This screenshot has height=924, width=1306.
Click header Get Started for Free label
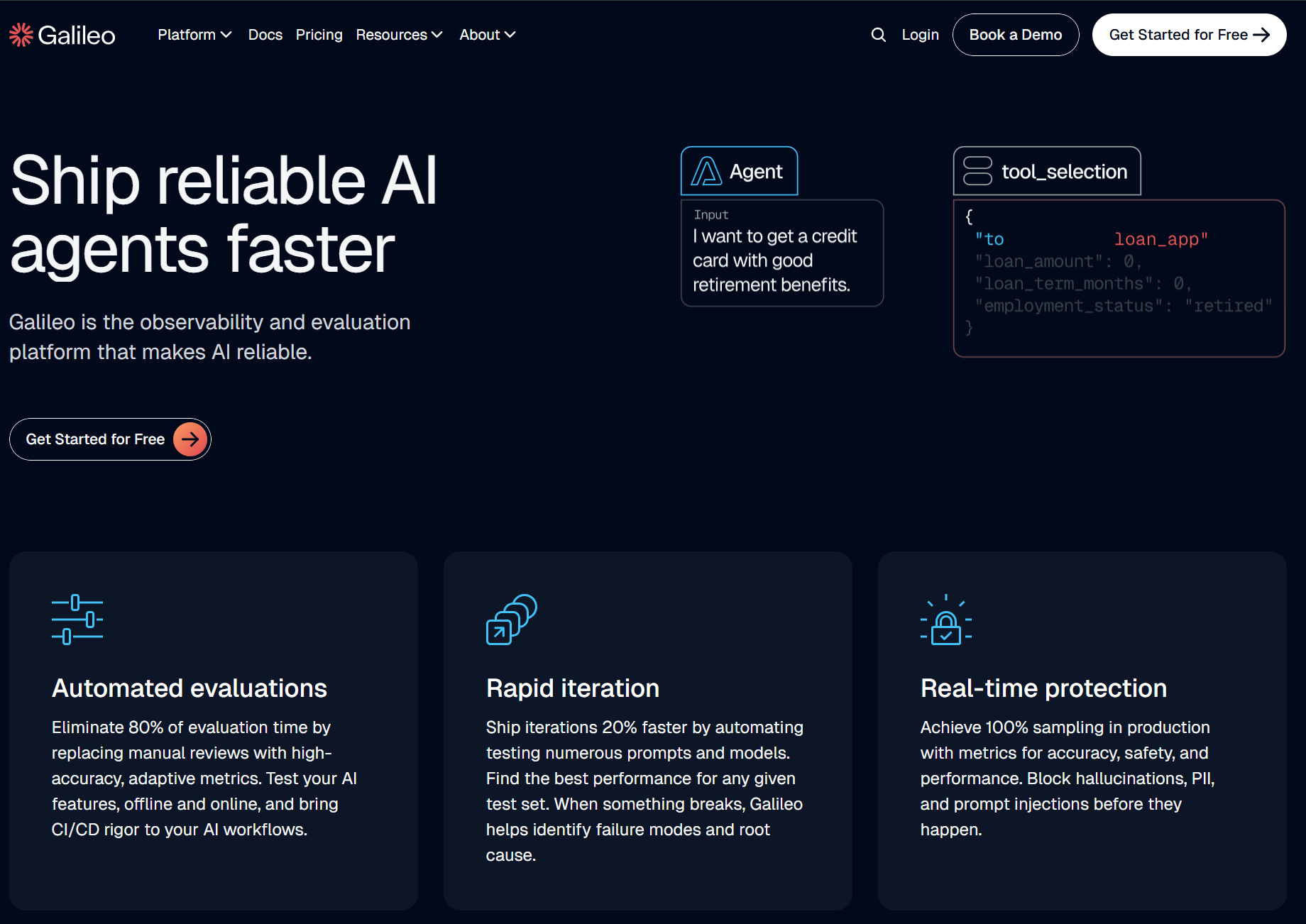tap(1178, 35)
